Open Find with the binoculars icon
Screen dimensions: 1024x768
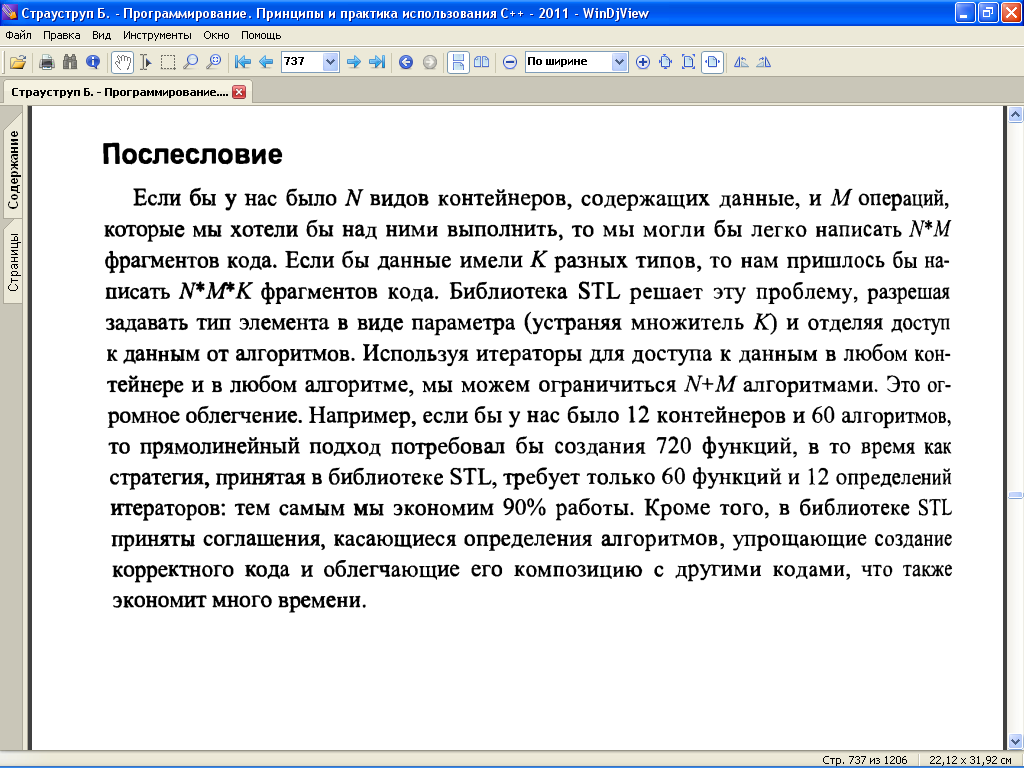click(69, 62)
